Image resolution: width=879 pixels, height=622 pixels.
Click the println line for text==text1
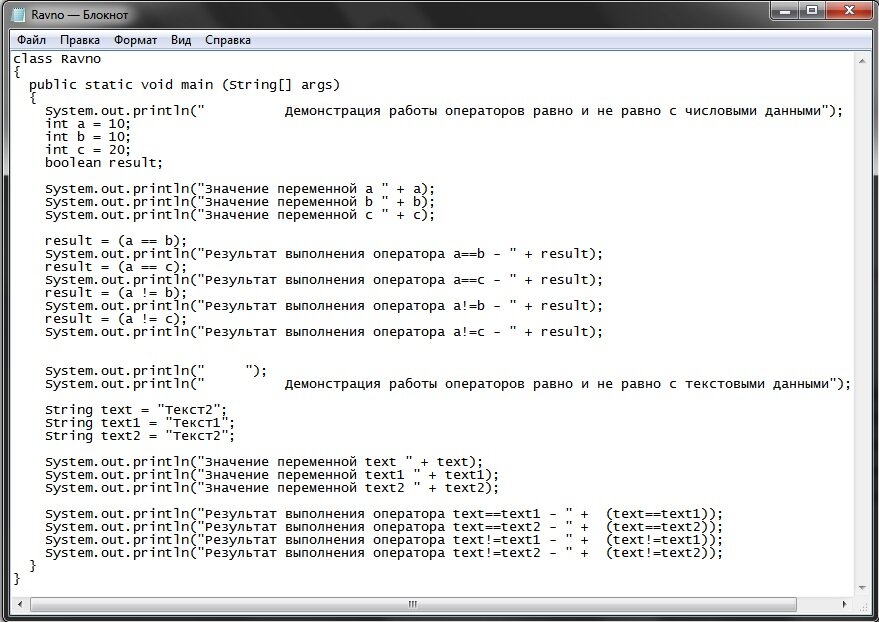384,514
